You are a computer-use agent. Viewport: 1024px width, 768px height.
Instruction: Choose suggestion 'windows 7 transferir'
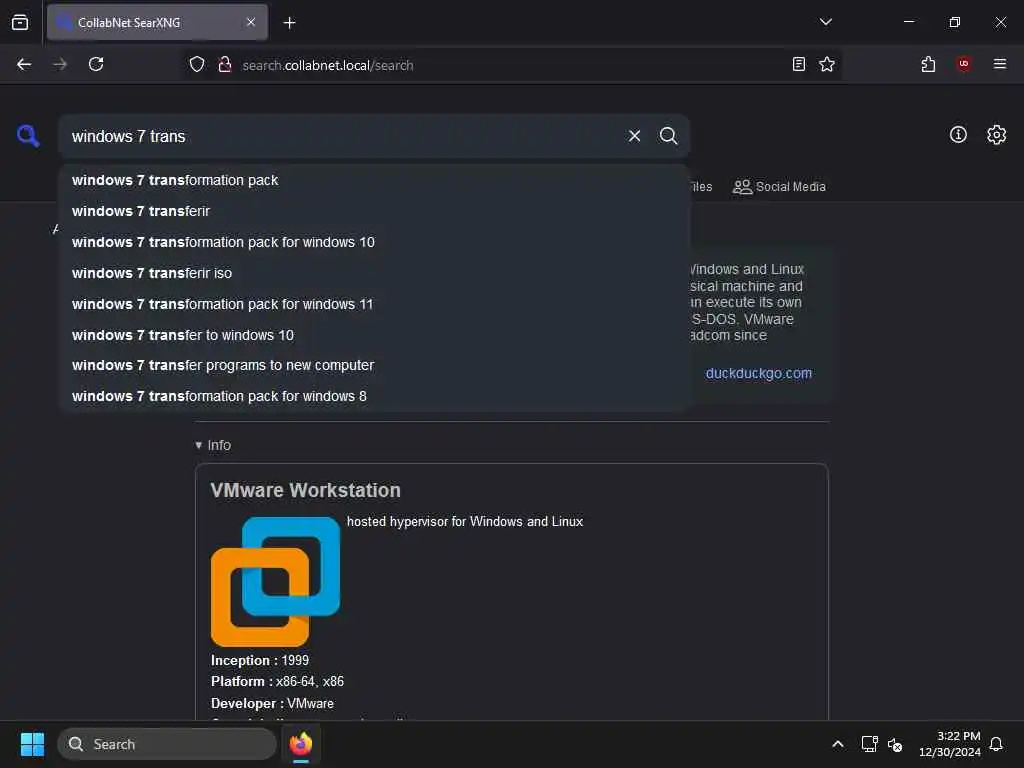[x=374, y=211]
